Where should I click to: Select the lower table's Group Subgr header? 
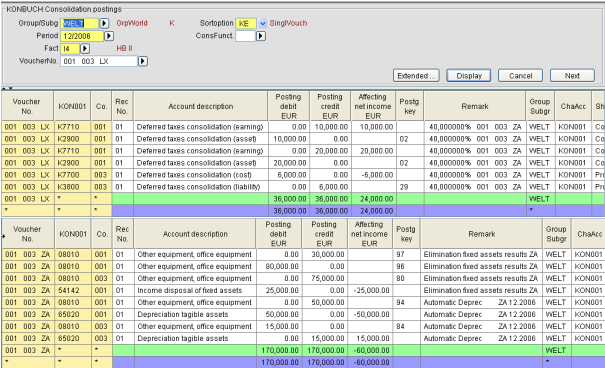pyautogui.click(x=556, y=234)
